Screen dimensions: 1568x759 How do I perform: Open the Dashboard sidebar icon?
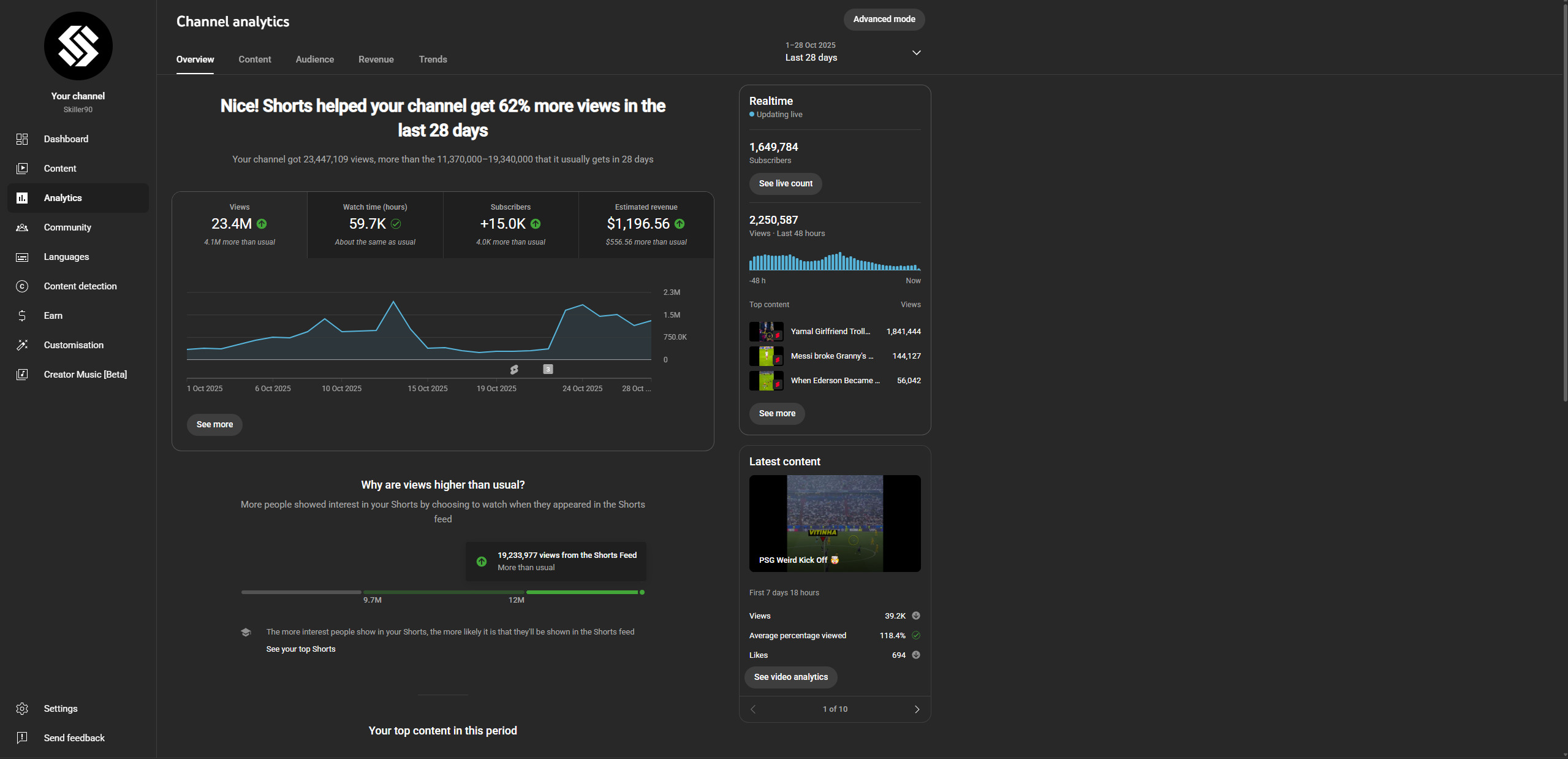pyautogui.click(x=22, y=139)
